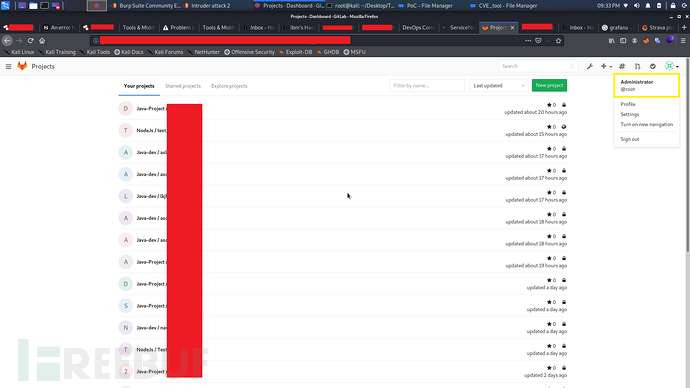This screenshot has width=690, height=388.
Task: Expand the plus new-item dropdown
Action: pyautogui.click(x=606, y=66)
